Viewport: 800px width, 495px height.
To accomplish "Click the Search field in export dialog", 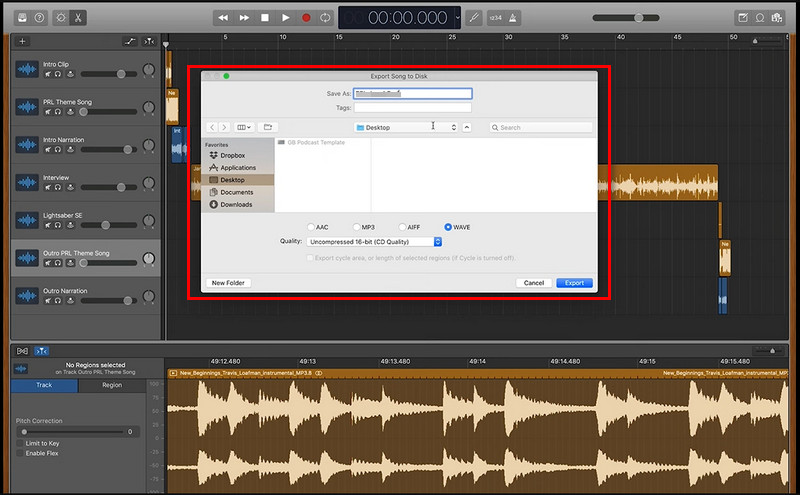I will [541, 128].
